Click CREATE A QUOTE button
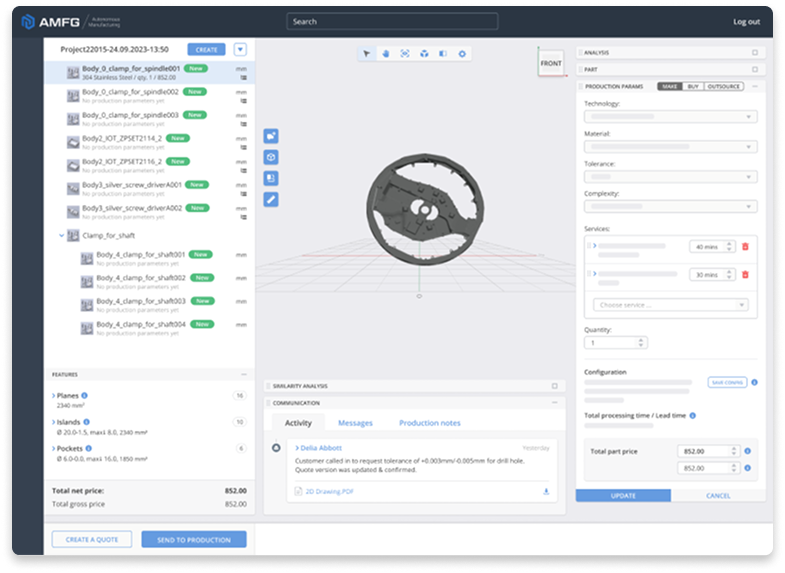The height and width of the screenshot is (573, 785). click(92, 539)
